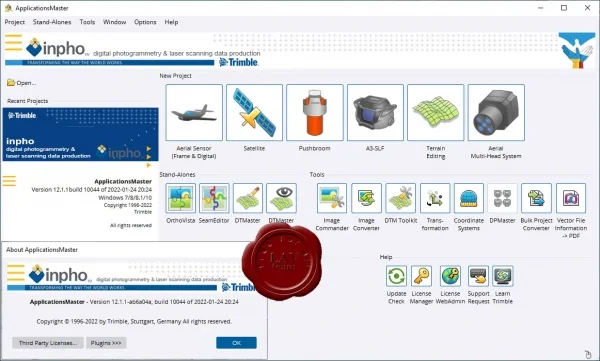600x361 pixels.
Task: Open the Image Commander tool
Action: [x=332, y=198]
